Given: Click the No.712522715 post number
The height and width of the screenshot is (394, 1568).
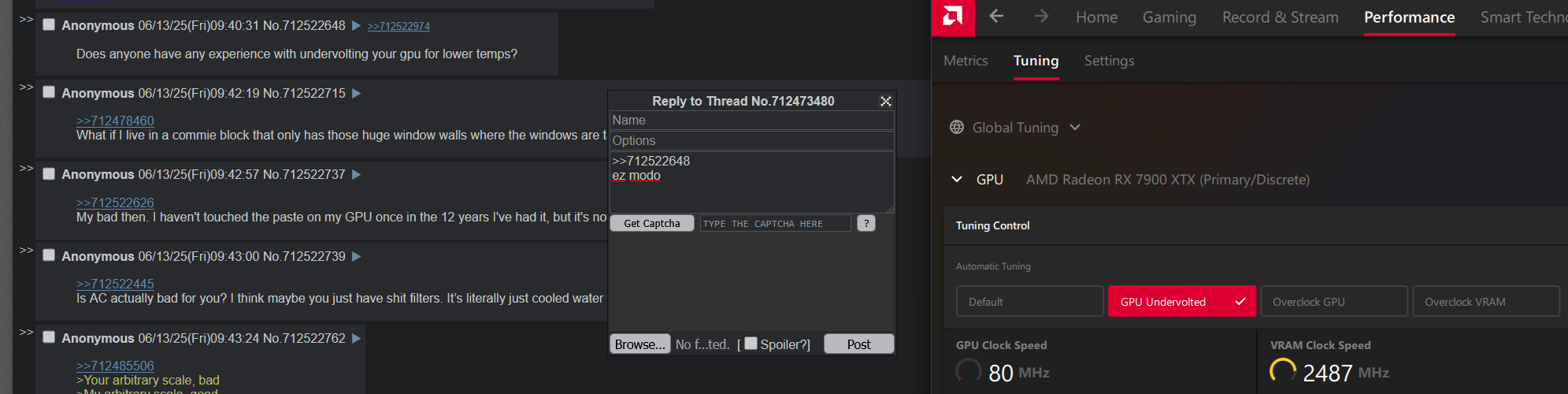Looking at the screenshot, I should click(x=304, y=93).
